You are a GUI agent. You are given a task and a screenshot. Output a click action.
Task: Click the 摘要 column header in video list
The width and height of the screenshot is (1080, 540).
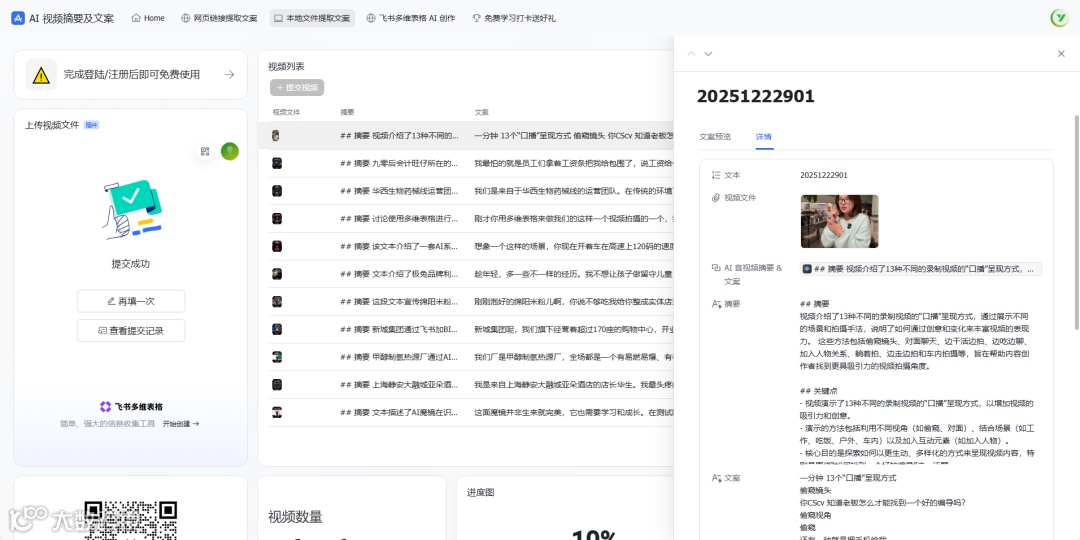tap(347, 112)
